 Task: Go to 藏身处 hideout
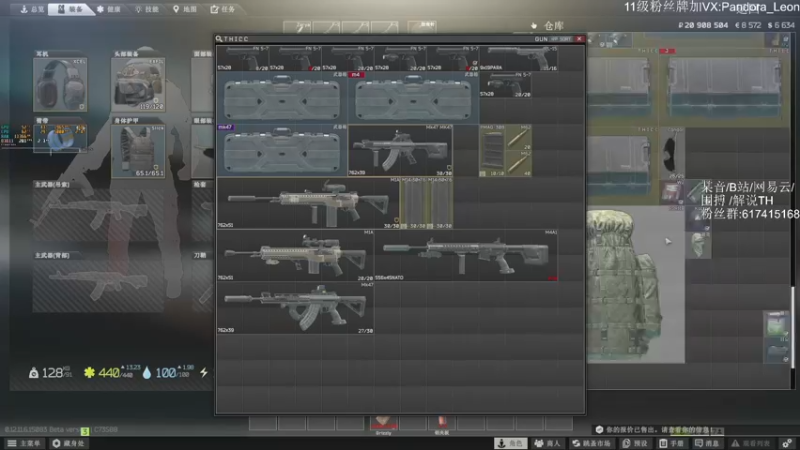click(69, 443)
